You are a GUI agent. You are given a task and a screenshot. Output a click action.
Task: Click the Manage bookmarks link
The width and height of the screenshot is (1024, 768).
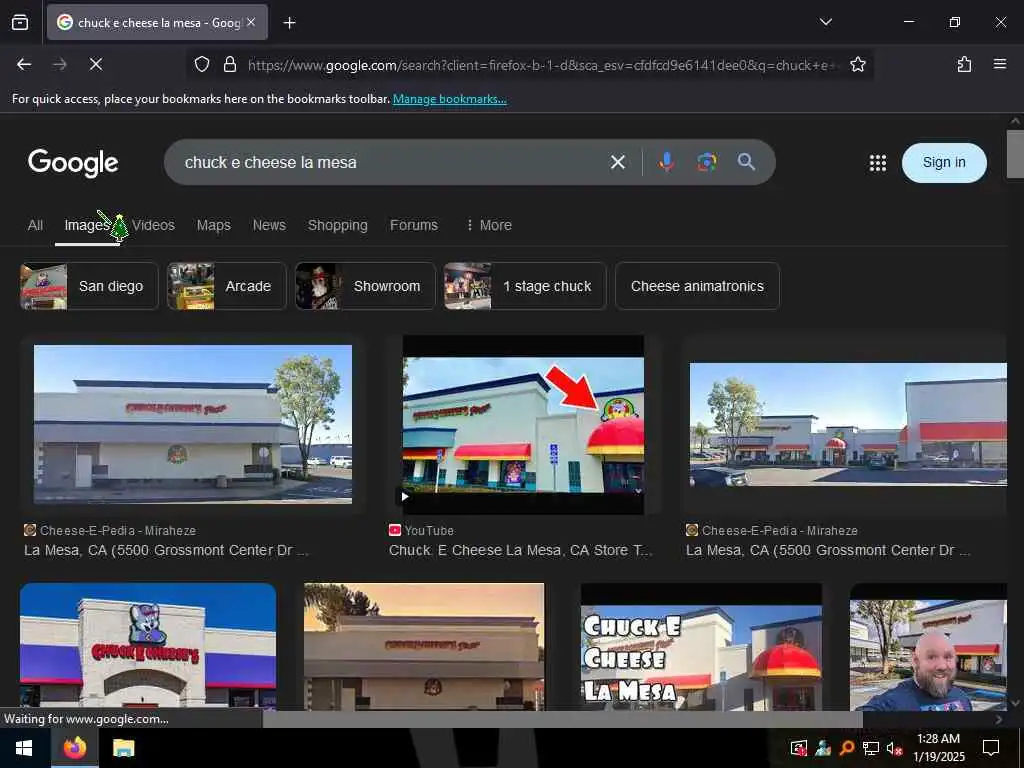[449, 99]
